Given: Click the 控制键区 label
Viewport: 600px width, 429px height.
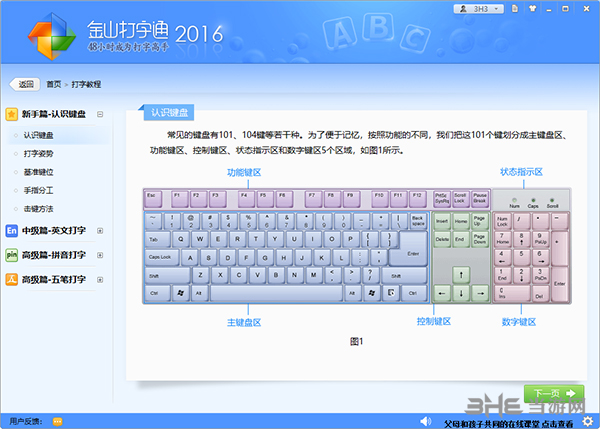Looking at the screenshot, I should coord(434,321).
